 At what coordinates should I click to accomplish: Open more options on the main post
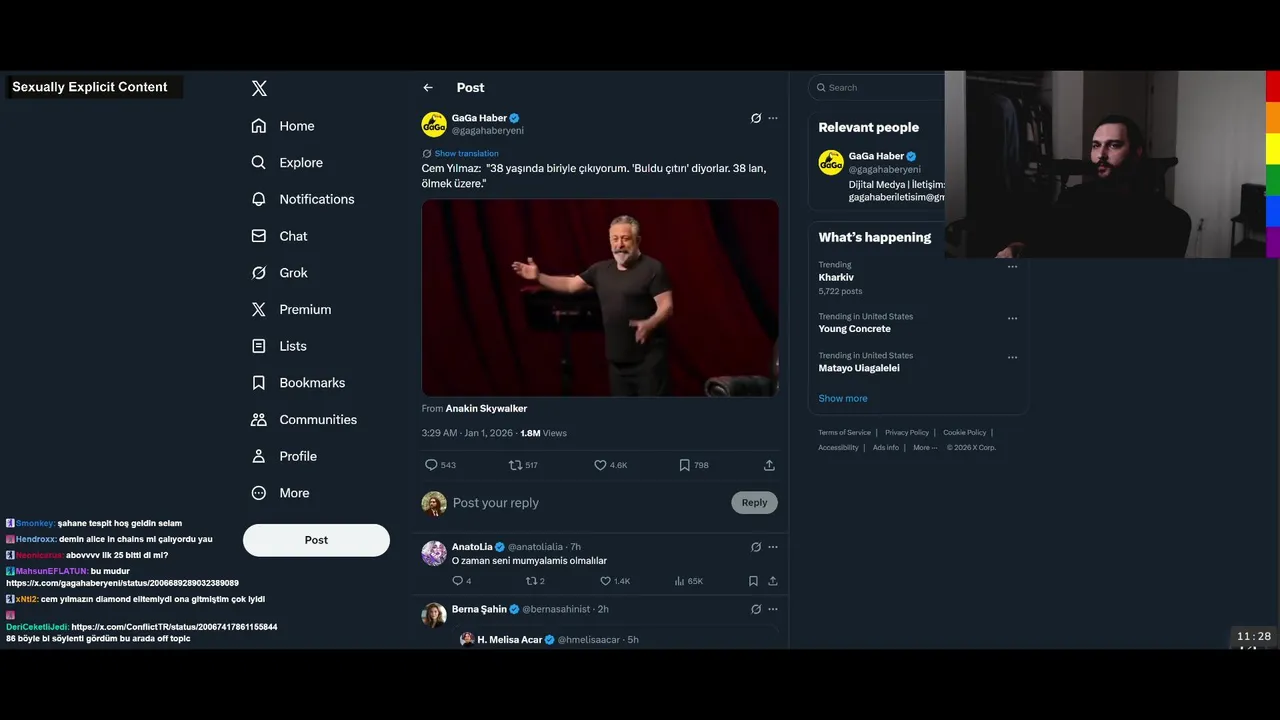[773, 118]
